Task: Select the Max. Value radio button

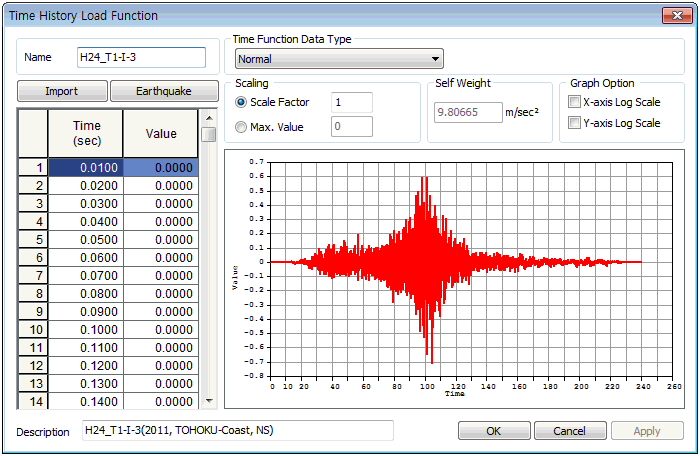Action: click(241, 127)
